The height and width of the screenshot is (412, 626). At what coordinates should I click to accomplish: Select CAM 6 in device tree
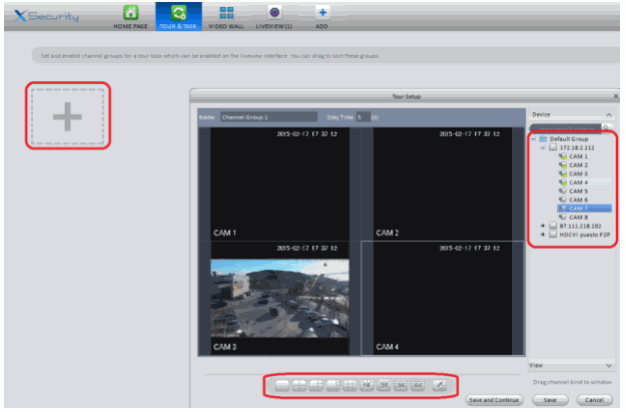point(578,200)
